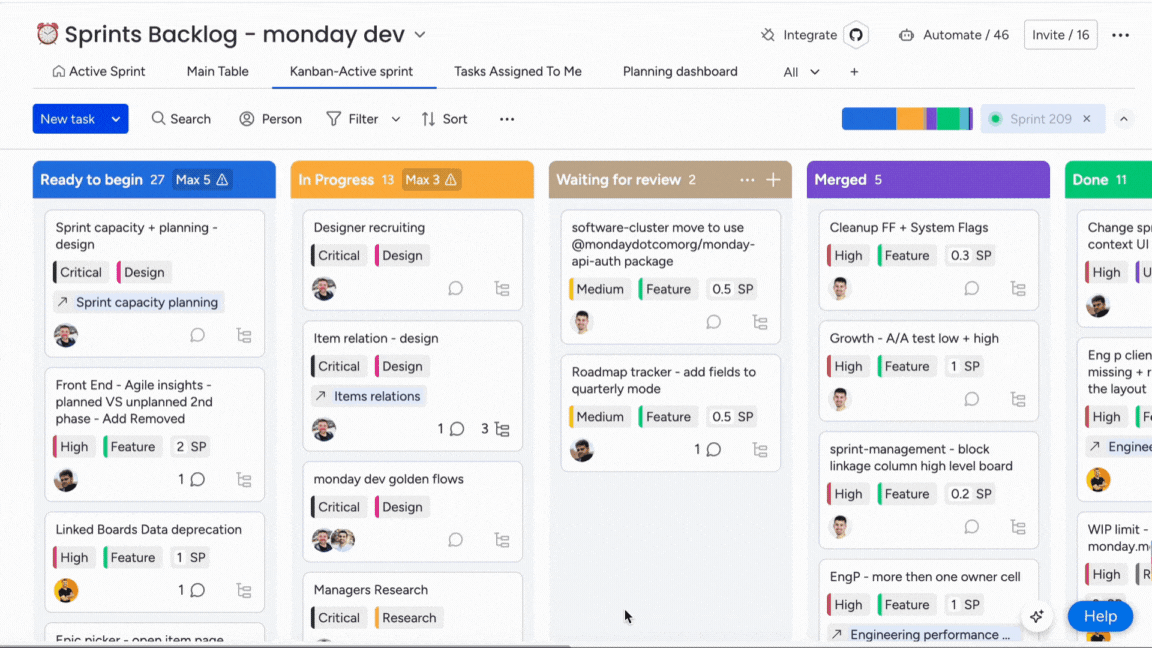Open the GitHub integration icon
The width and height of the screenshot is (1152, 648).
click(856, 34)
